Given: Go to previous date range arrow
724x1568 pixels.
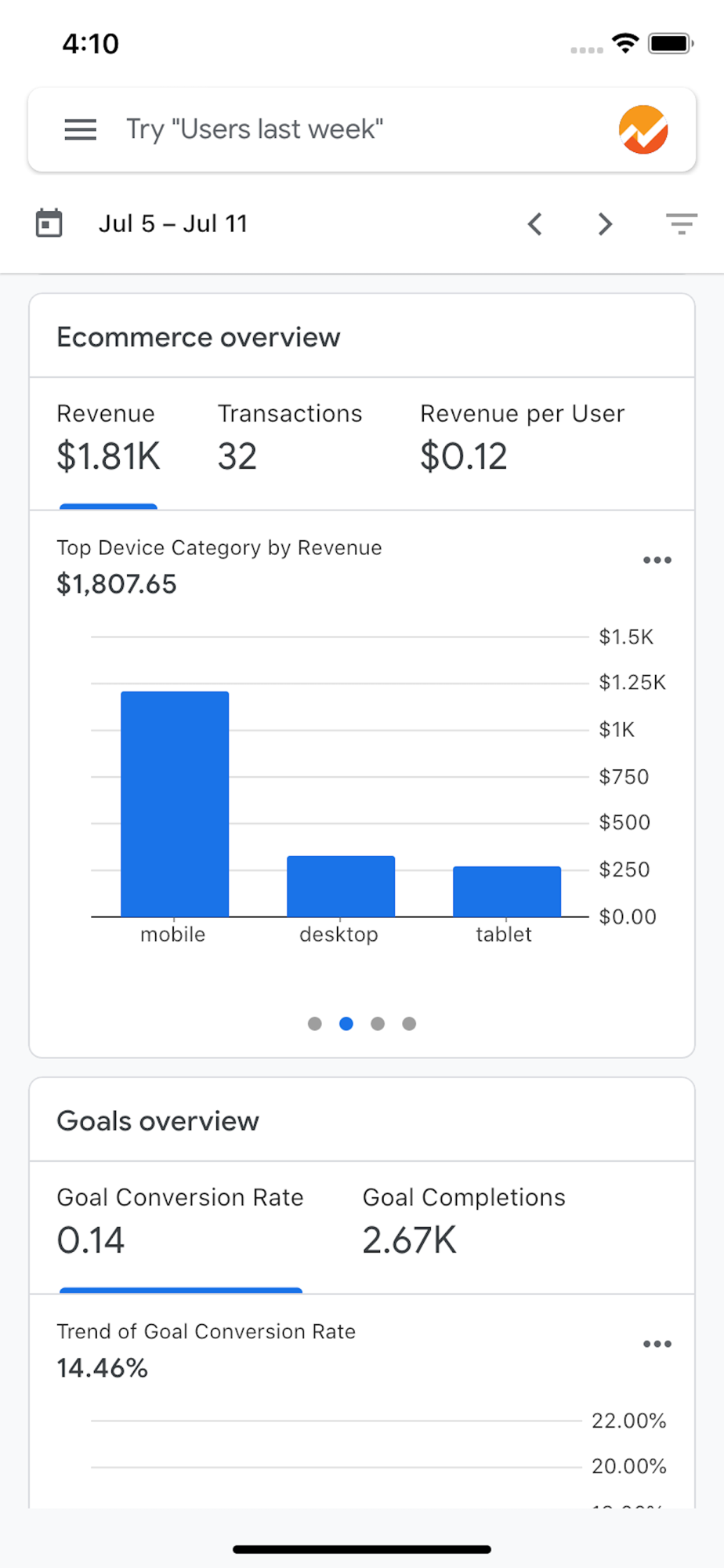Looking at the screenshot, I should 535,224.
